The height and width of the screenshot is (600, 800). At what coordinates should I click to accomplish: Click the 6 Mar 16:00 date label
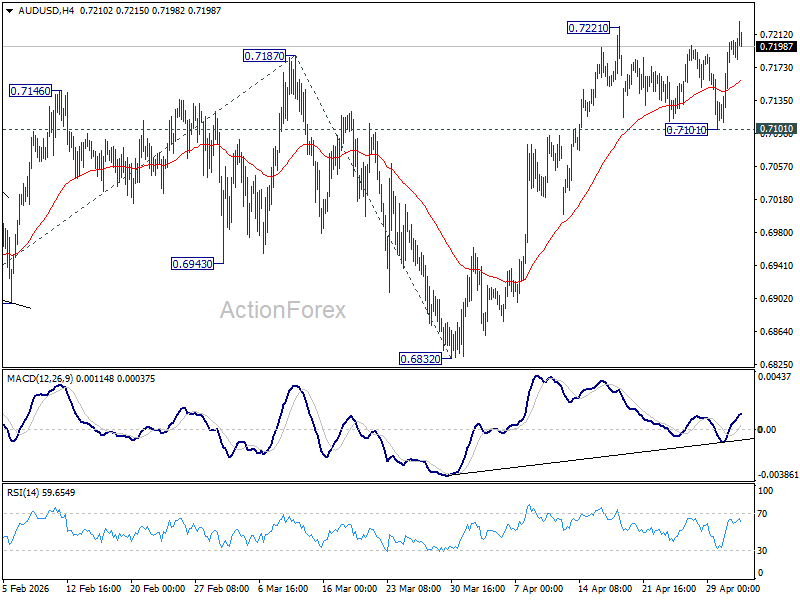[283, 589]
